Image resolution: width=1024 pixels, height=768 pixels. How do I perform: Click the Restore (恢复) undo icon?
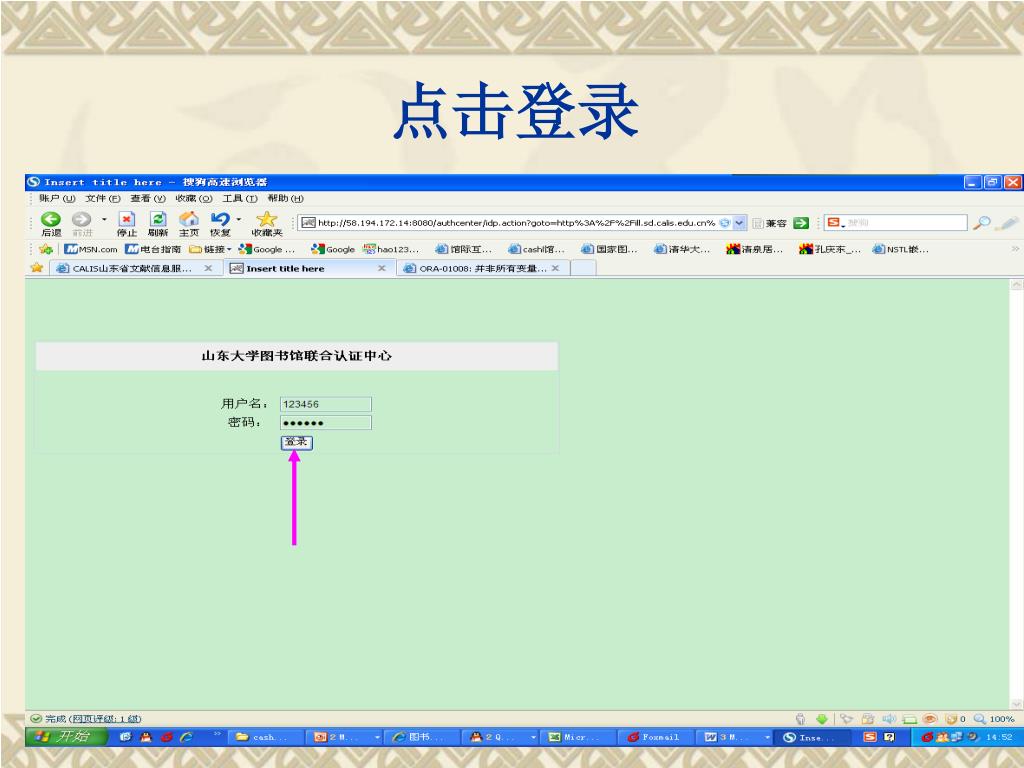click(220, 220)
